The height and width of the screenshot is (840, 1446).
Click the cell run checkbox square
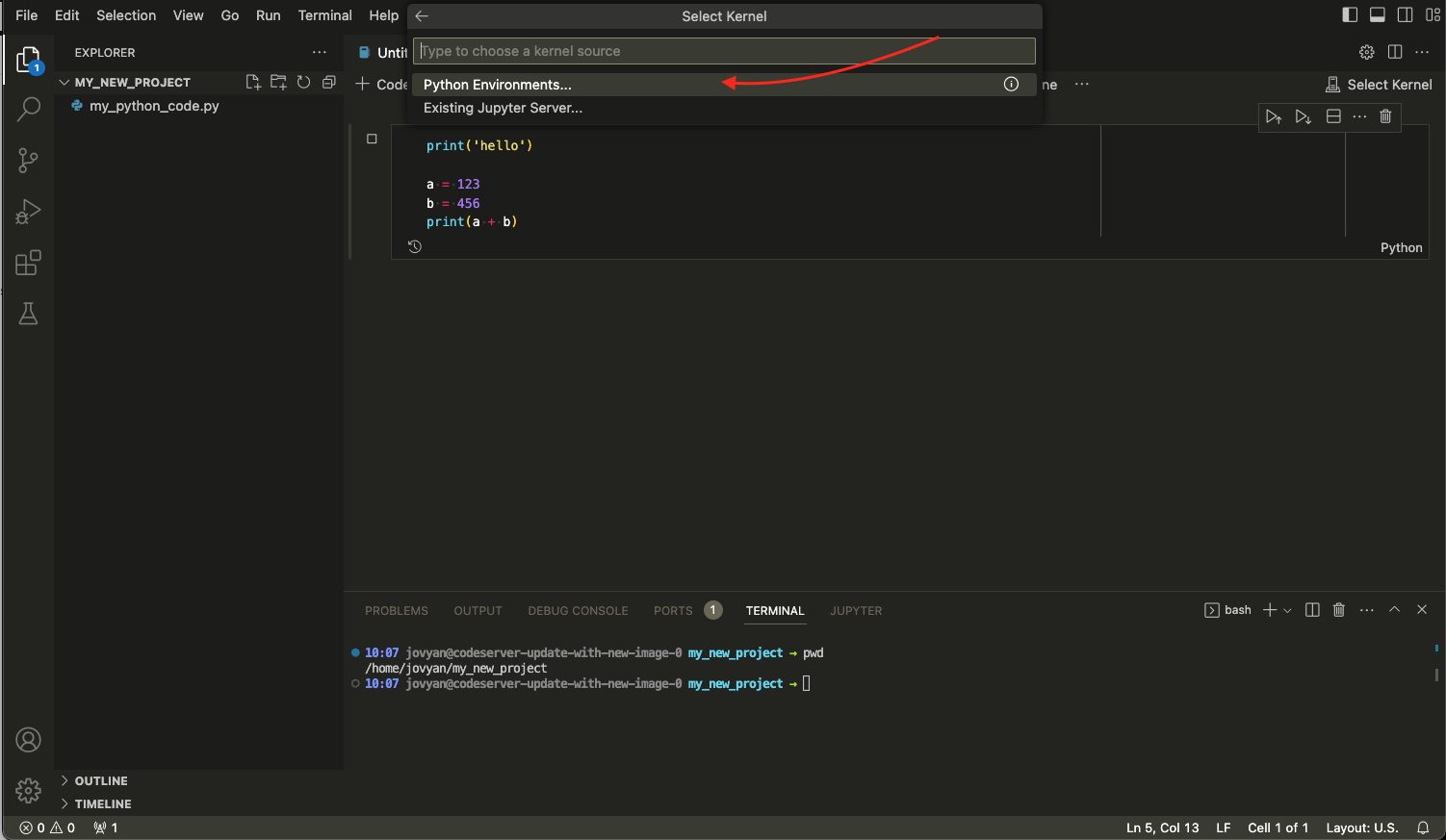pyautogui.click(x=372, y=139)
